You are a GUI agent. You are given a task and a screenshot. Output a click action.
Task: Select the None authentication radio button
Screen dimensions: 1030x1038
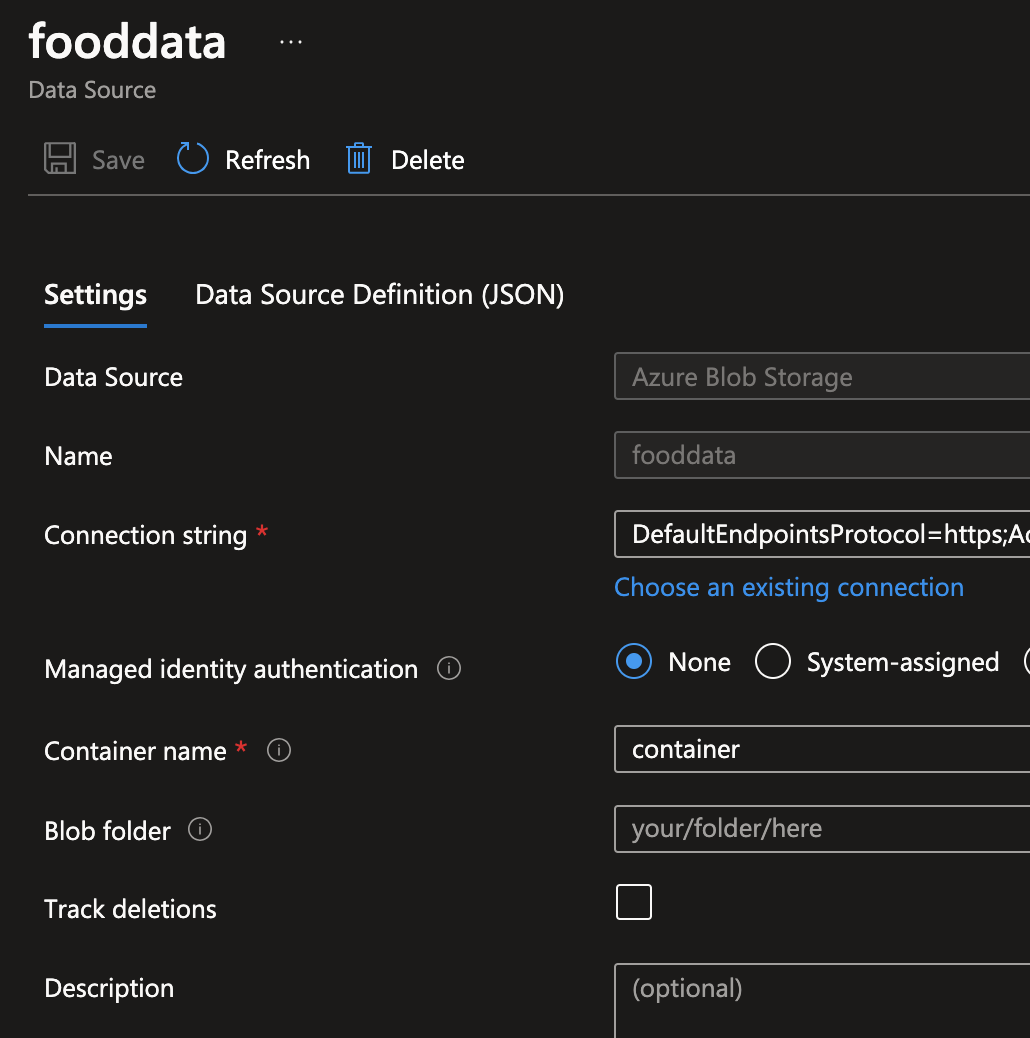point(633,661)
